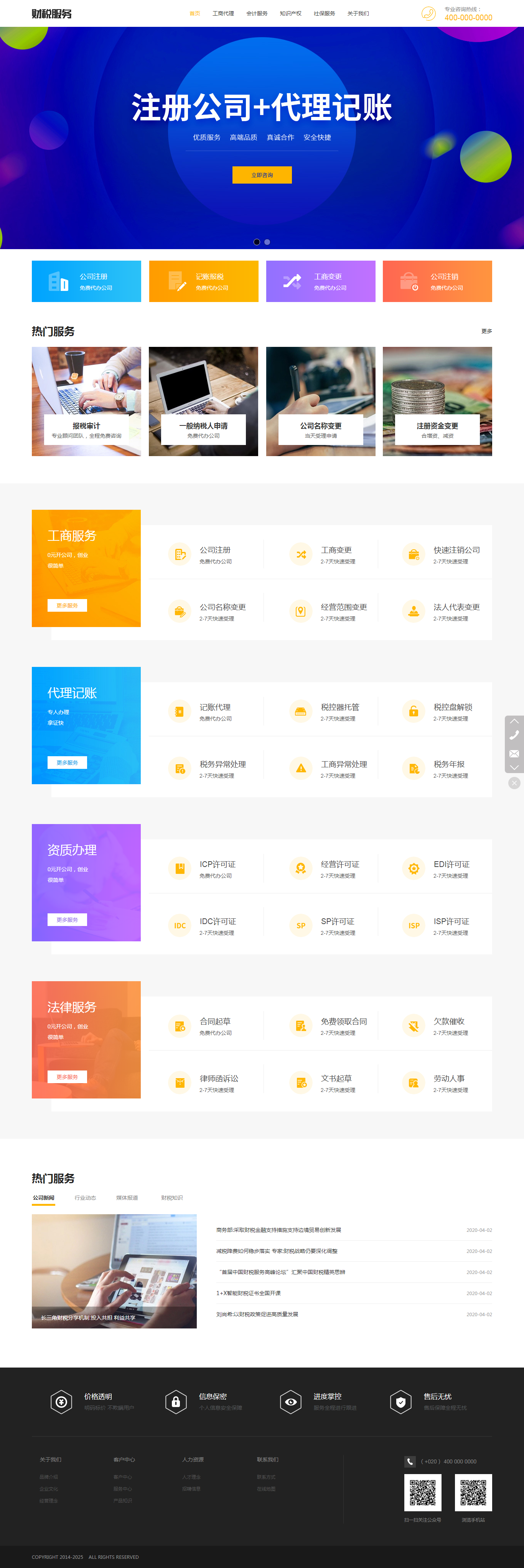
Task: Click 更多服务 button in 代理记账 panel
Action: tap(67, 763)
